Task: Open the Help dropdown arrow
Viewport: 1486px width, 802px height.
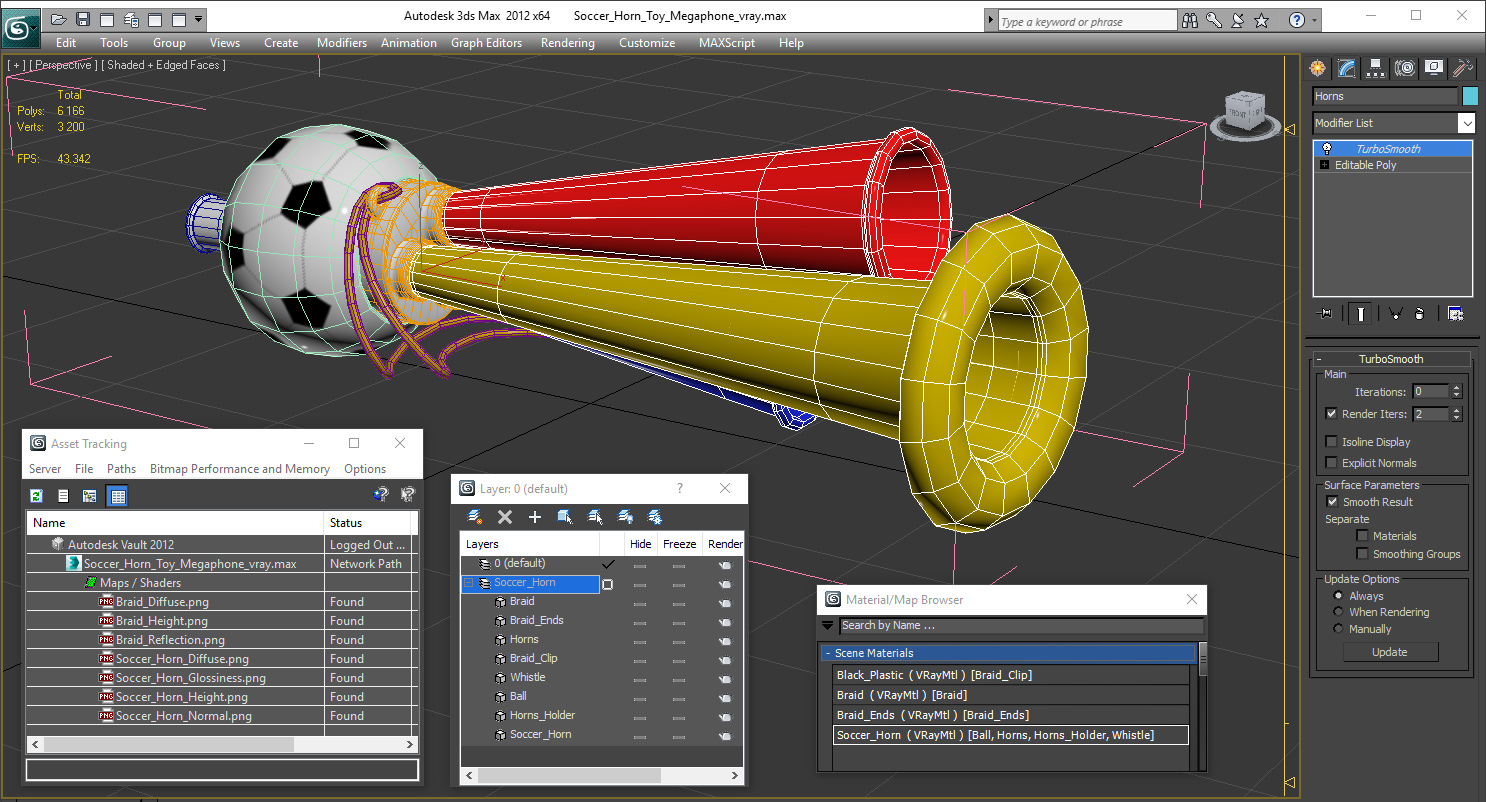Action: point(1314,20)
